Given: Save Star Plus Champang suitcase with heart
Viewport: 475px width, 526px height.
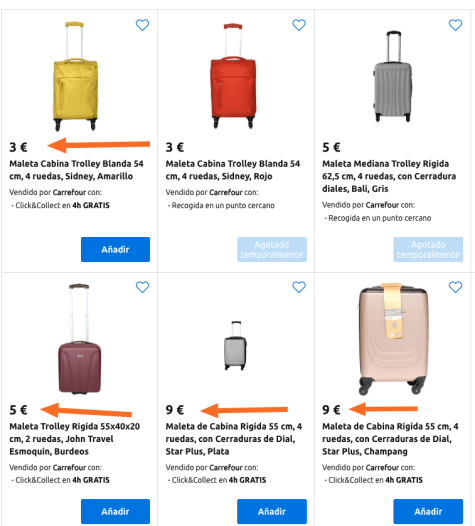Looking at the screenshot, I should (x=456, y=287).
